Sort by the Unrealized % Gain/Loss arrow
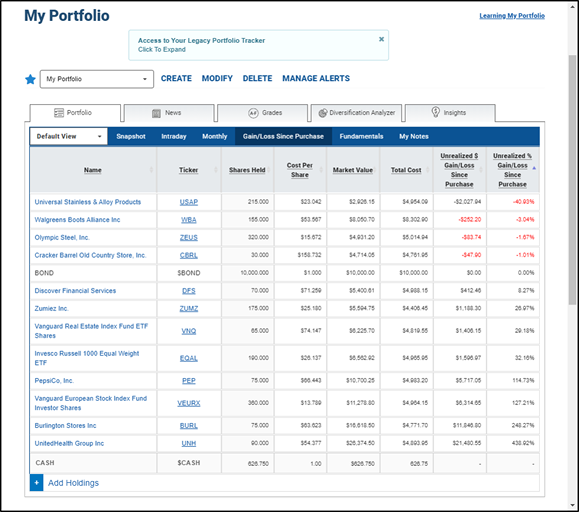The image size is (579, 512). coord(534,168)
